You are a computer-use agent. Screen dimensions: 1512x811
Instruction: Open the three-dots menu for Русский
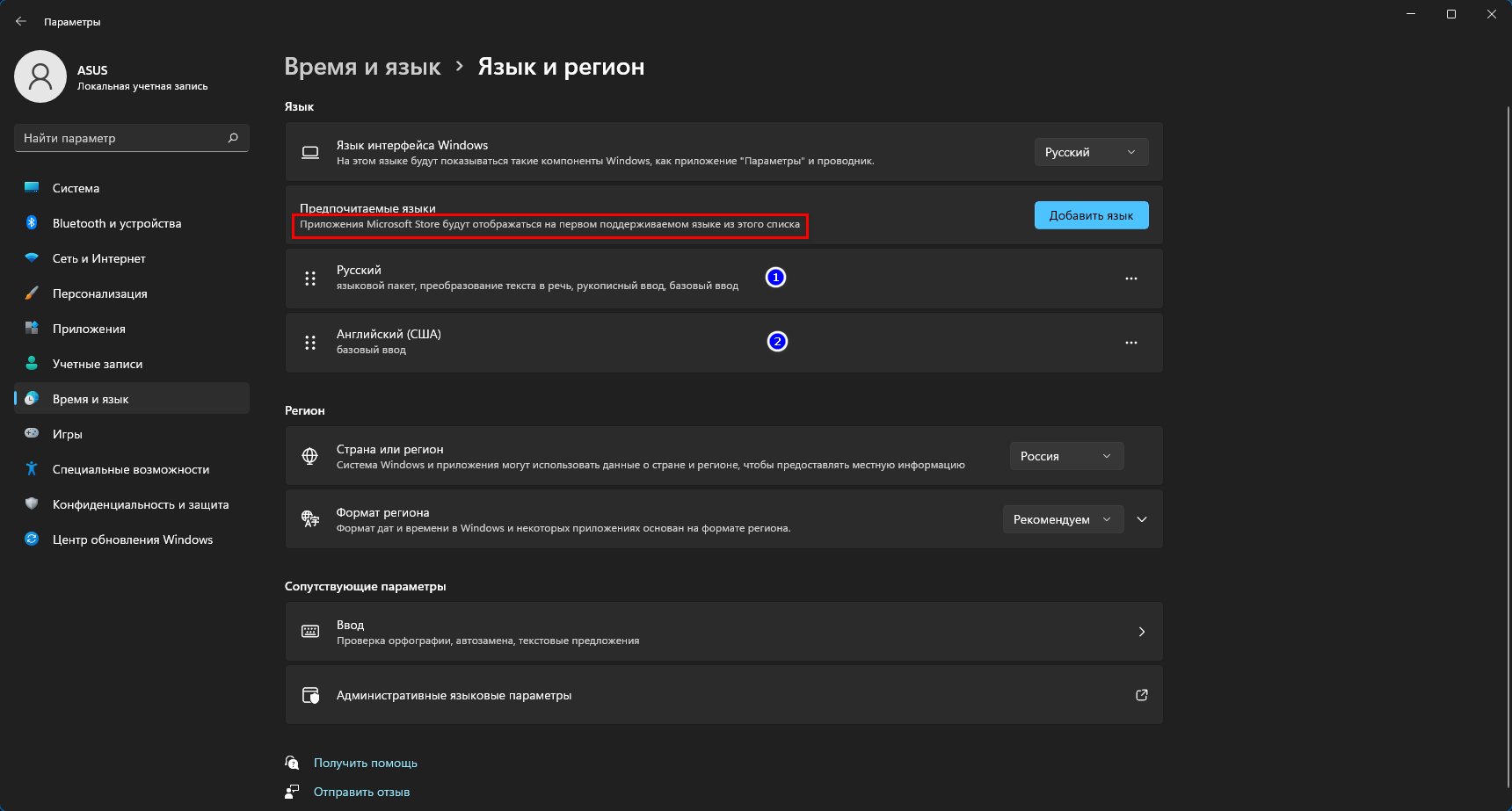pos(1130,279)
